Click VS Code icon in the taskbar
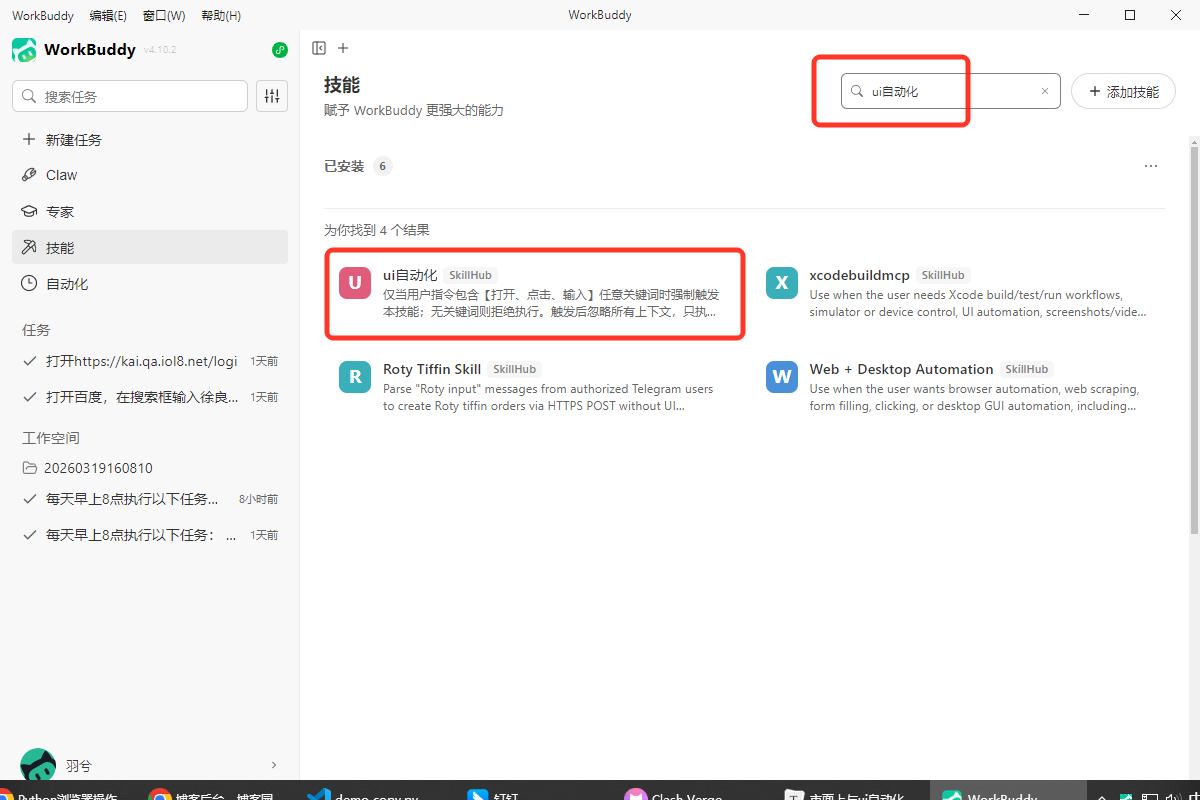Screen dimensions: 1200x800 [x=319, y=795]
